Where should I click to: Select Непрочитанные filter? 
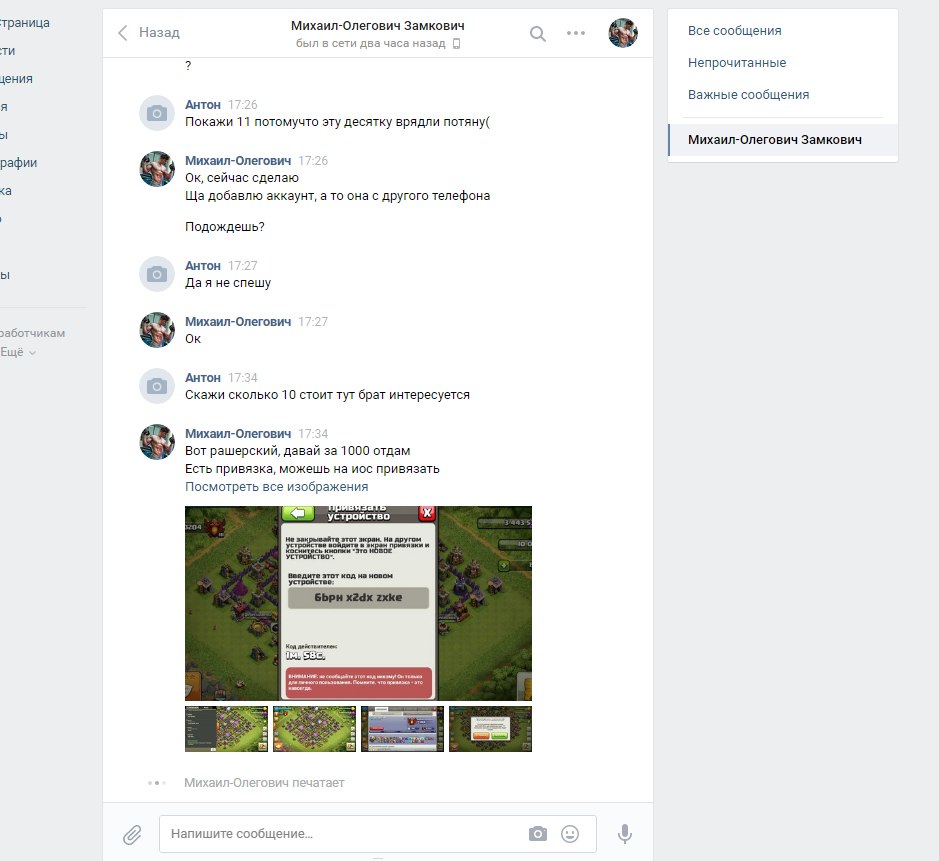pos(737,63)
